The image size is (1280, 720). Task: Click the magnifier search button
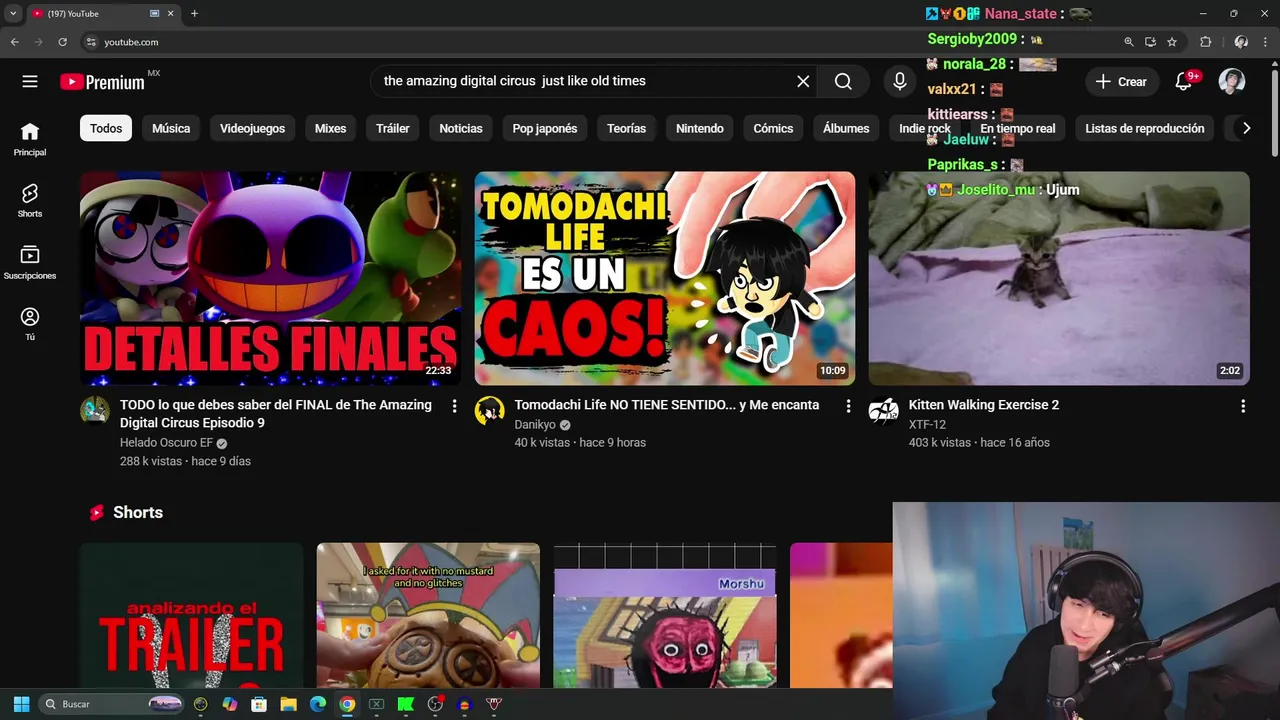(843, 82)
